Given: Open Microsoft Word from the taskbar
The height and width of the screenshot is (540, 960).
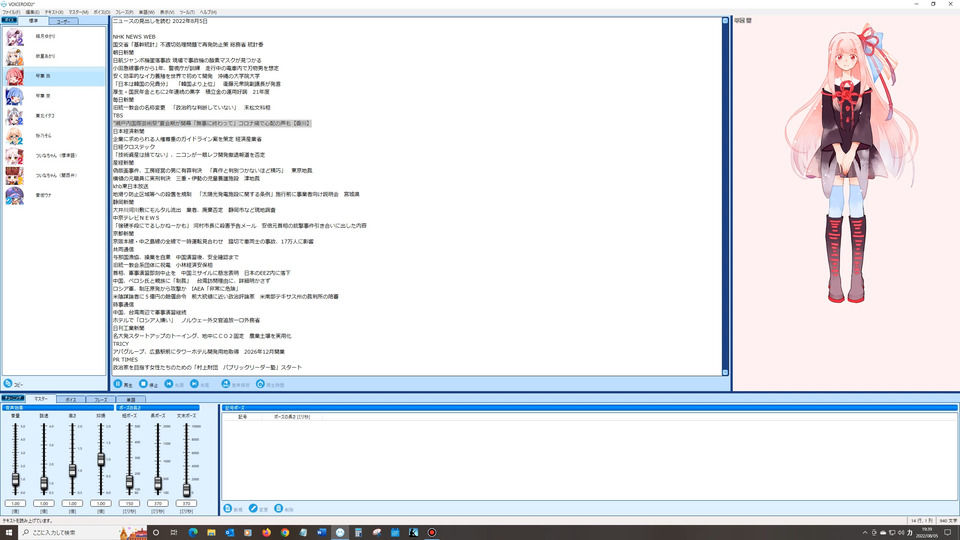Looking at the screenshot, I should [321, 533].
